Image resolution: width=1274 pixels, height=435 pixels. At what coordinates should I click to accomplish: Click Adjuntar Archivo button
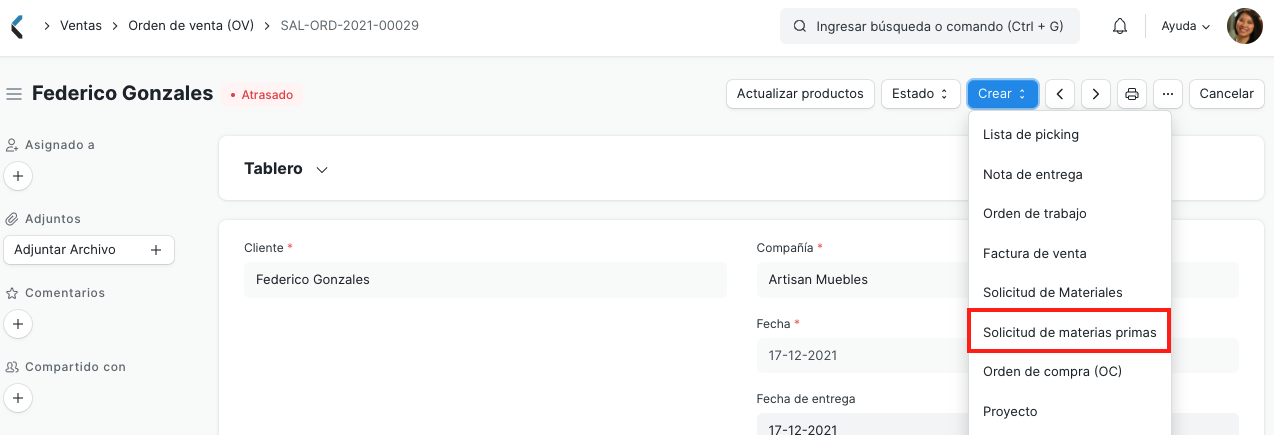coord(89,250)
